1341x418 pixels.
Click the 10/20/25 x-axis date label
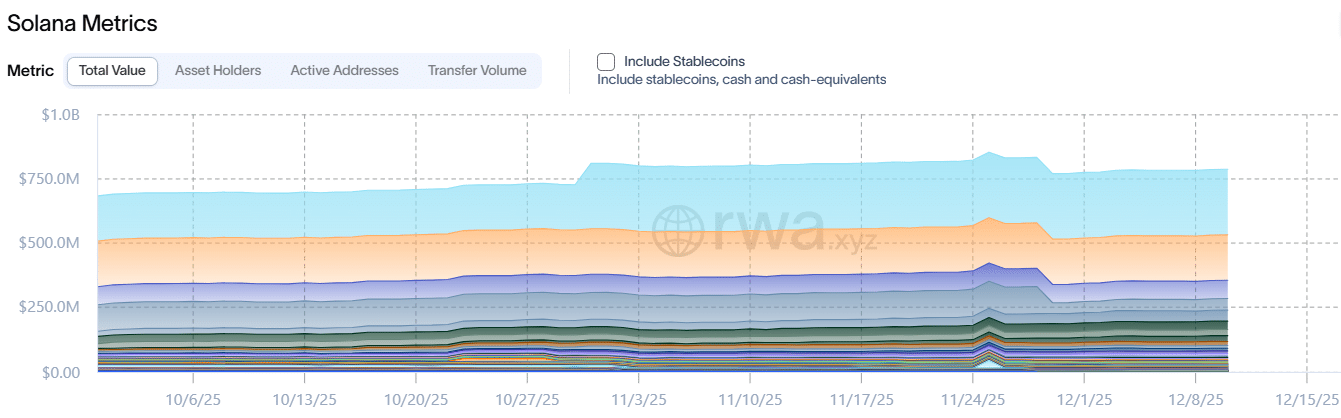coord(415,399)
